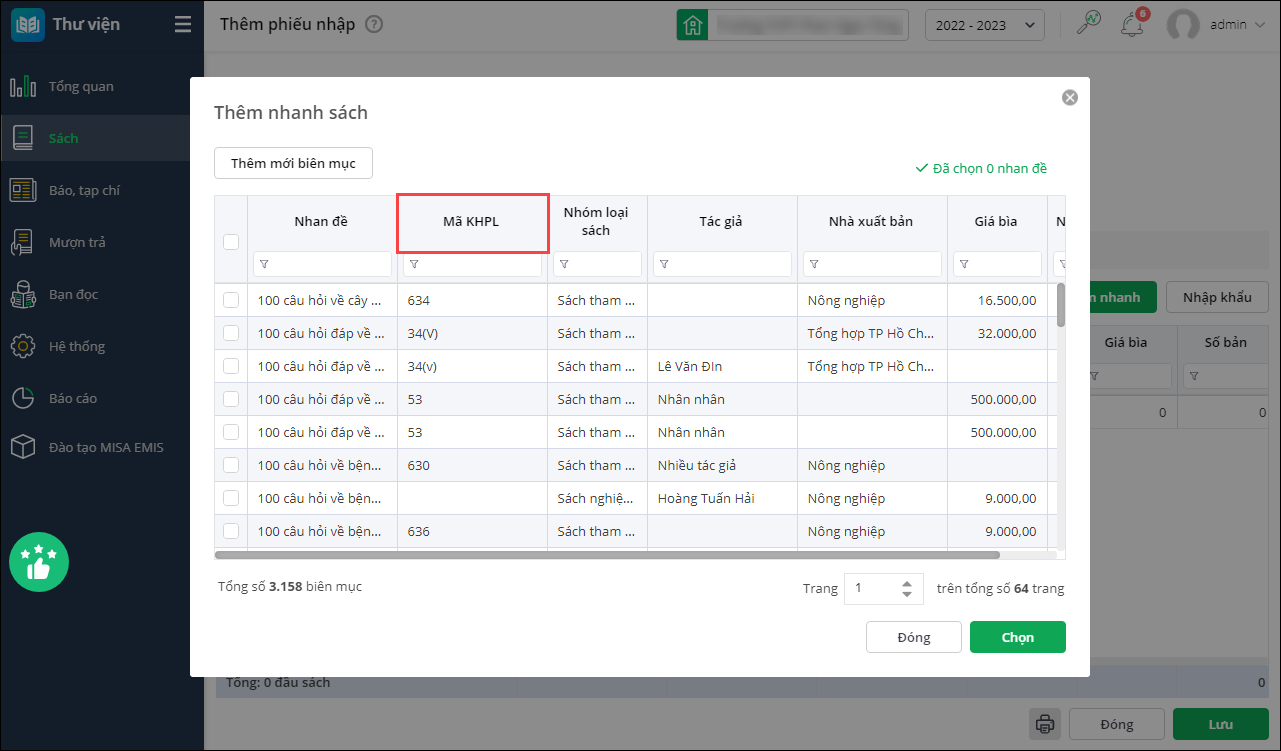This screenshot has width=1281, height=751.
Task: Click the Đóng button in the page footer
Action: (x=1117, y=725)
